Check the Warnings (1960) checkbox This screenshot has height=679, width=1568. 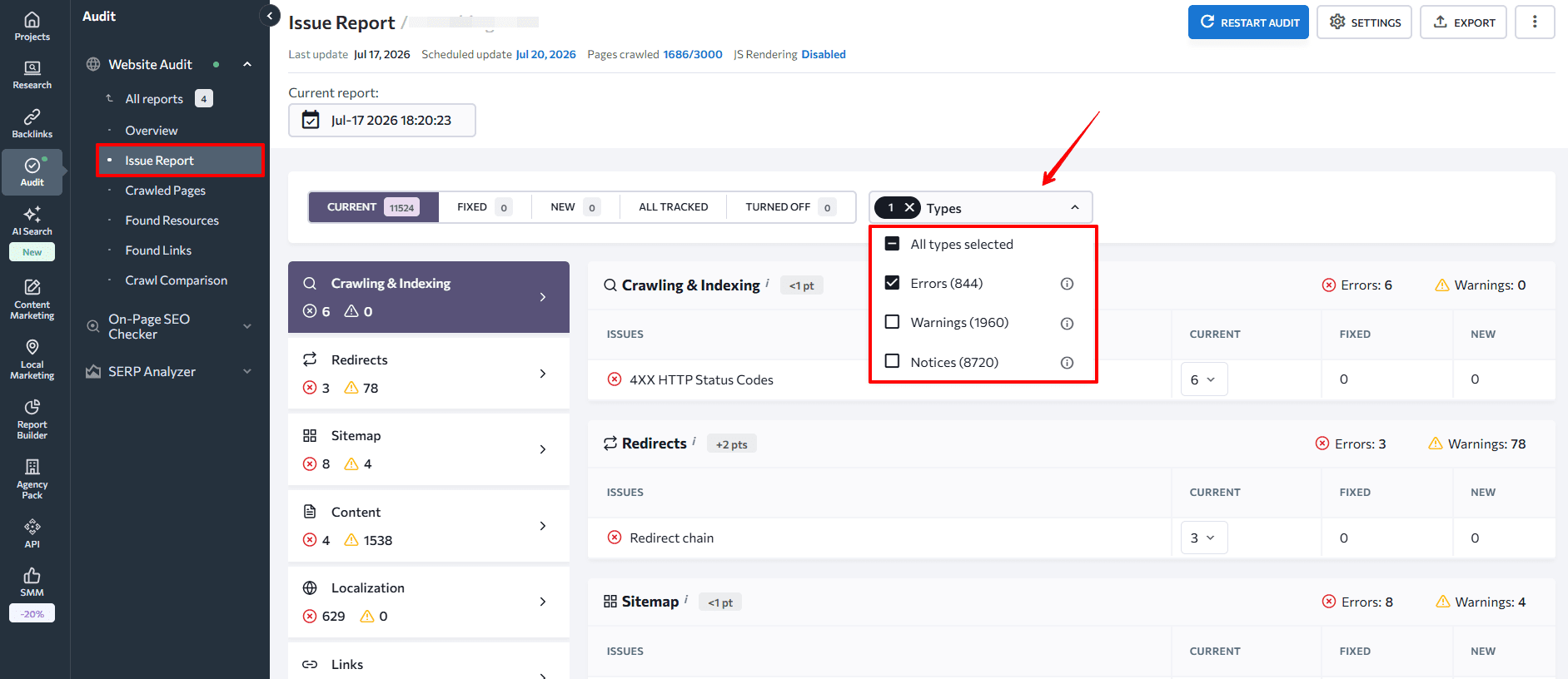coord(892,322)
